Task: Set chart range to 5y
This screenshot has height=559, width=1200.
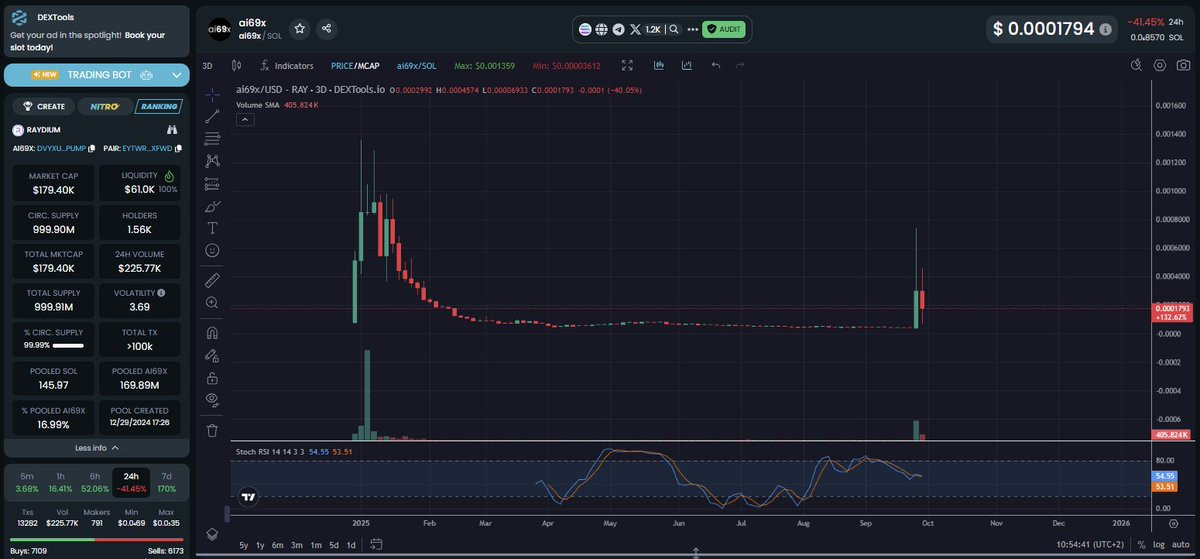Action: coord(244,545)
